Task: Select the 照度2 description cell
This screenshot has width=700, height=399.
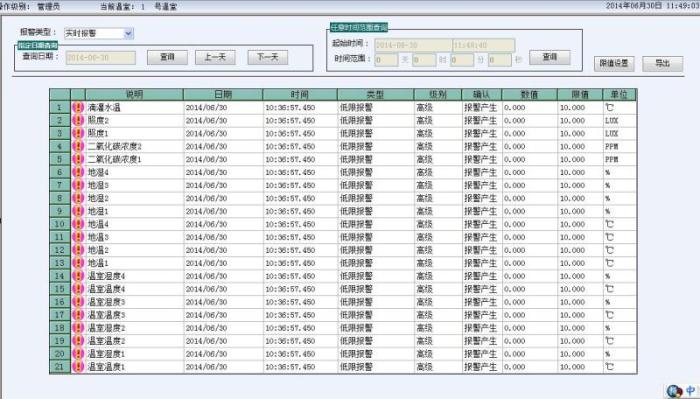Action: click(134, 121)
